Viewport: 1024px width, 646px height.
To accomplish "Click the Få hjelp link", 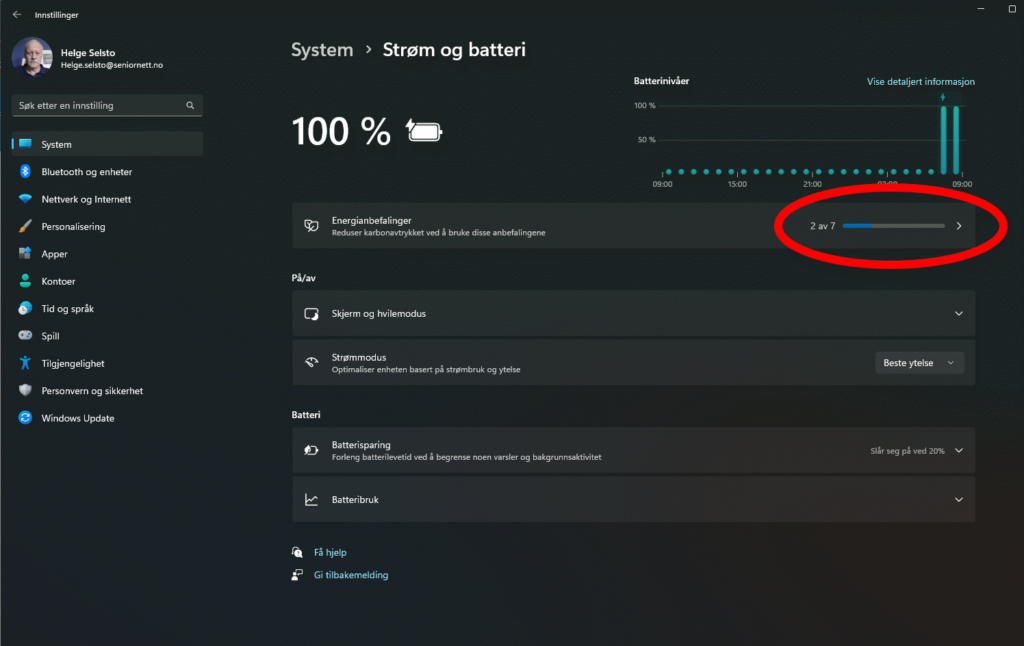I will click(x=330, y=552).
